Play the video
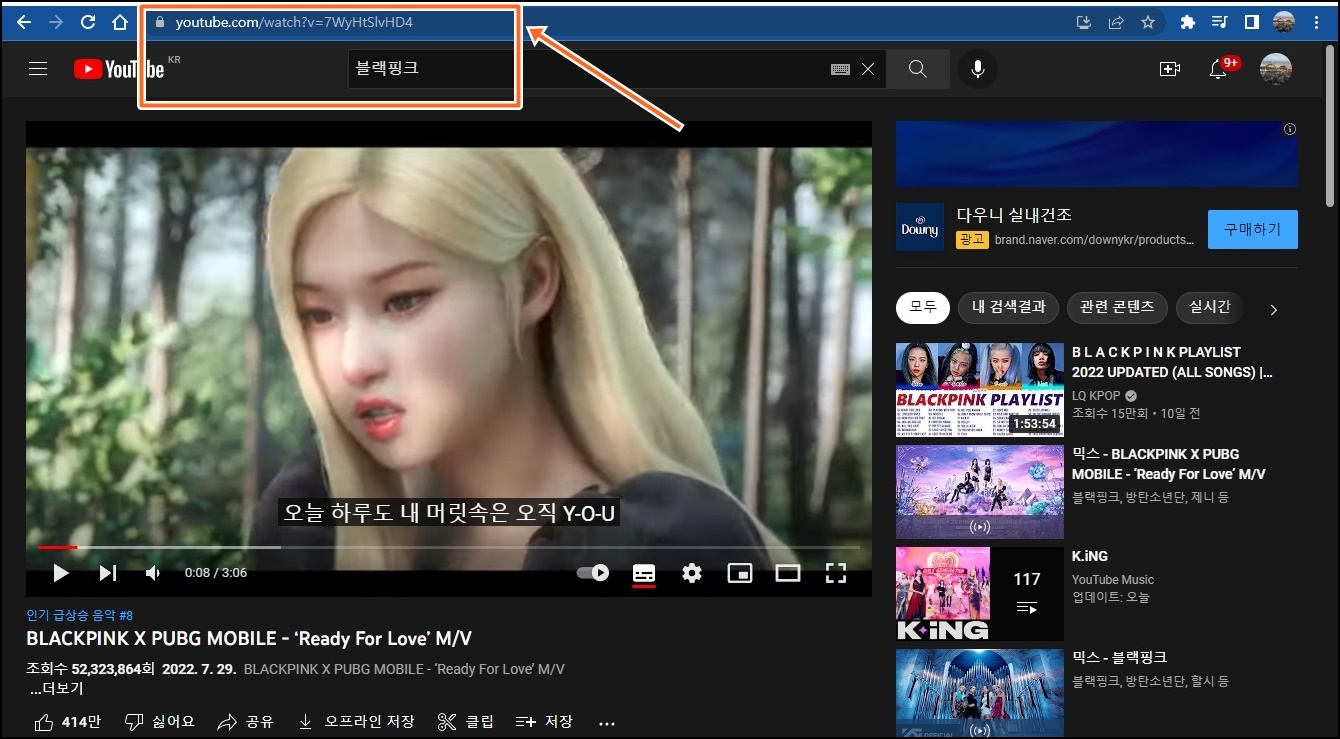Screen dimensions: 1340x739 pos(60,573)
